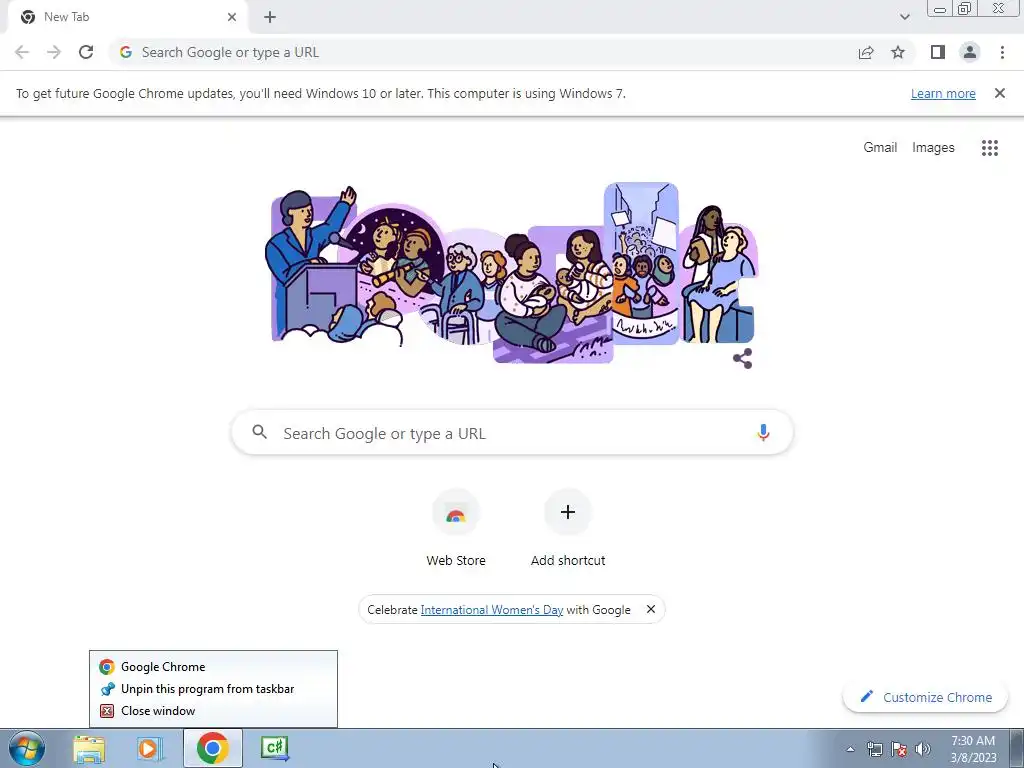Open Chrome's three-dot menu
The image size is (1024, 768).
click(x=1002, y=52)
